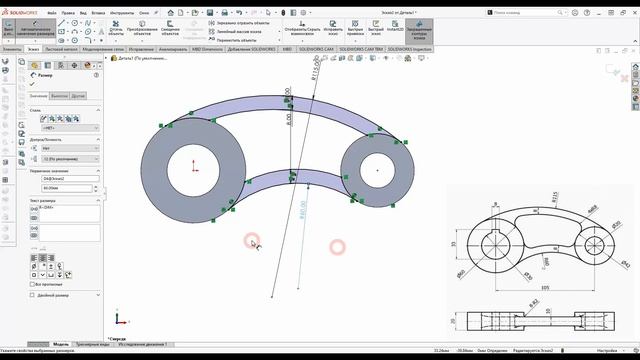
Task: Click Mirror Entities (Зеркально отразить объекты)
Action: click(x=239, y=23)
